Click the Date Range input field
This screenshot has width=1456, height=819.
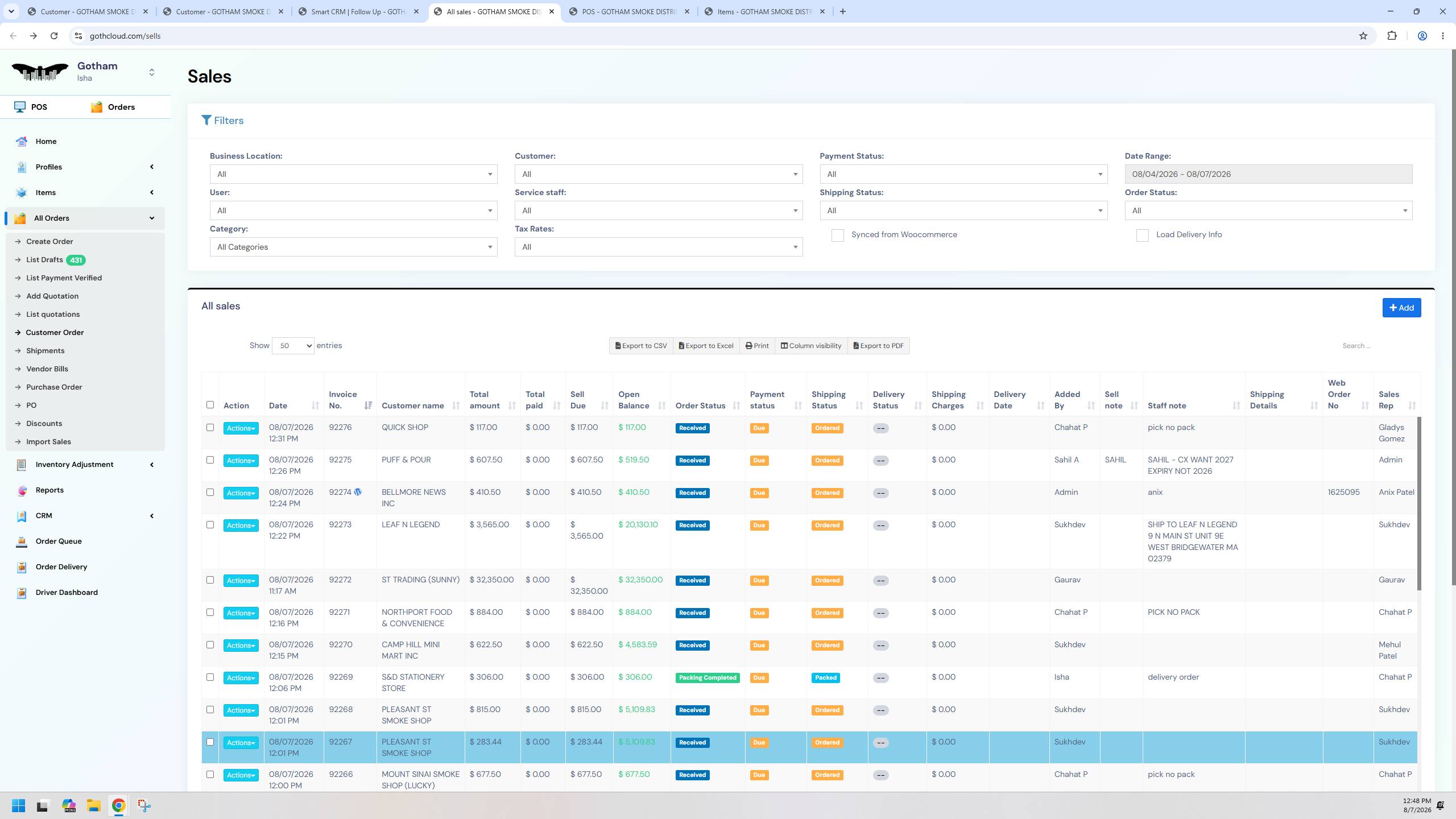(1268, 174)
